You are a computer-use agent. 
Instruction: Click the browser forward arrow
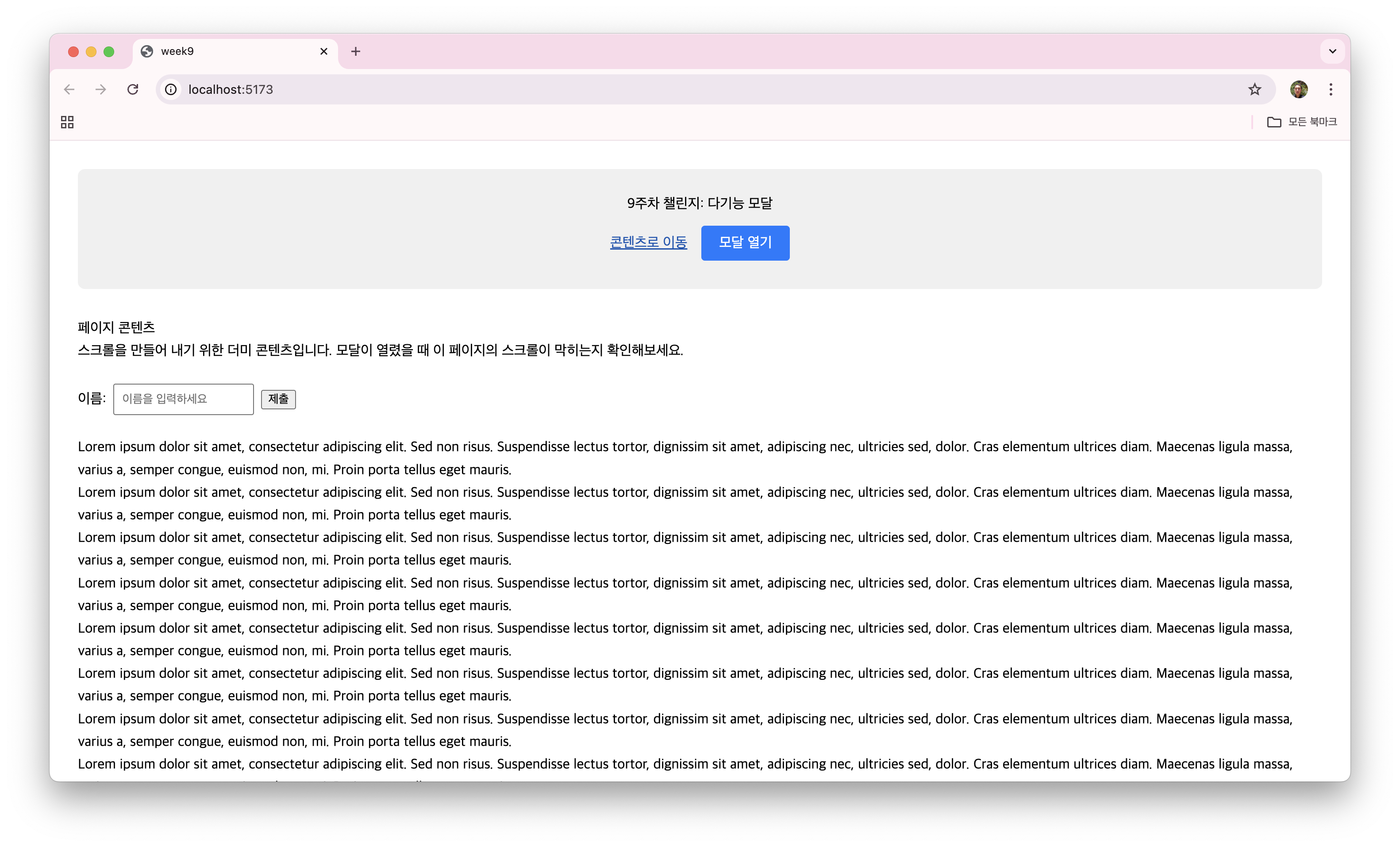(100, 89)
